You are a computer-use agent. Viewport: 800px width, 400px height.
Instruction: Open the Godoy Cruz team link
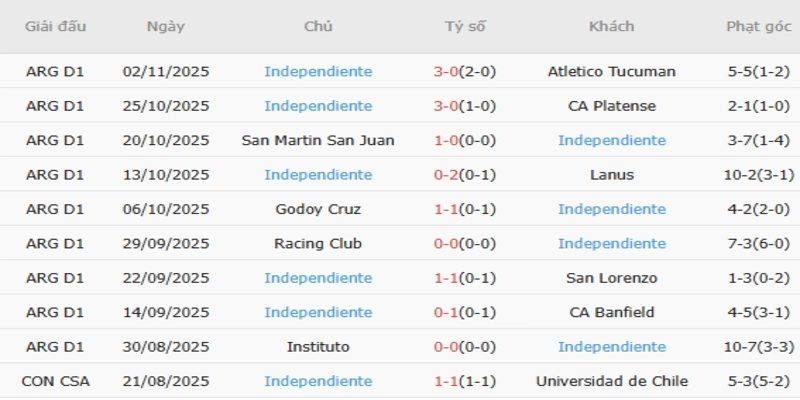coord(318,209)
